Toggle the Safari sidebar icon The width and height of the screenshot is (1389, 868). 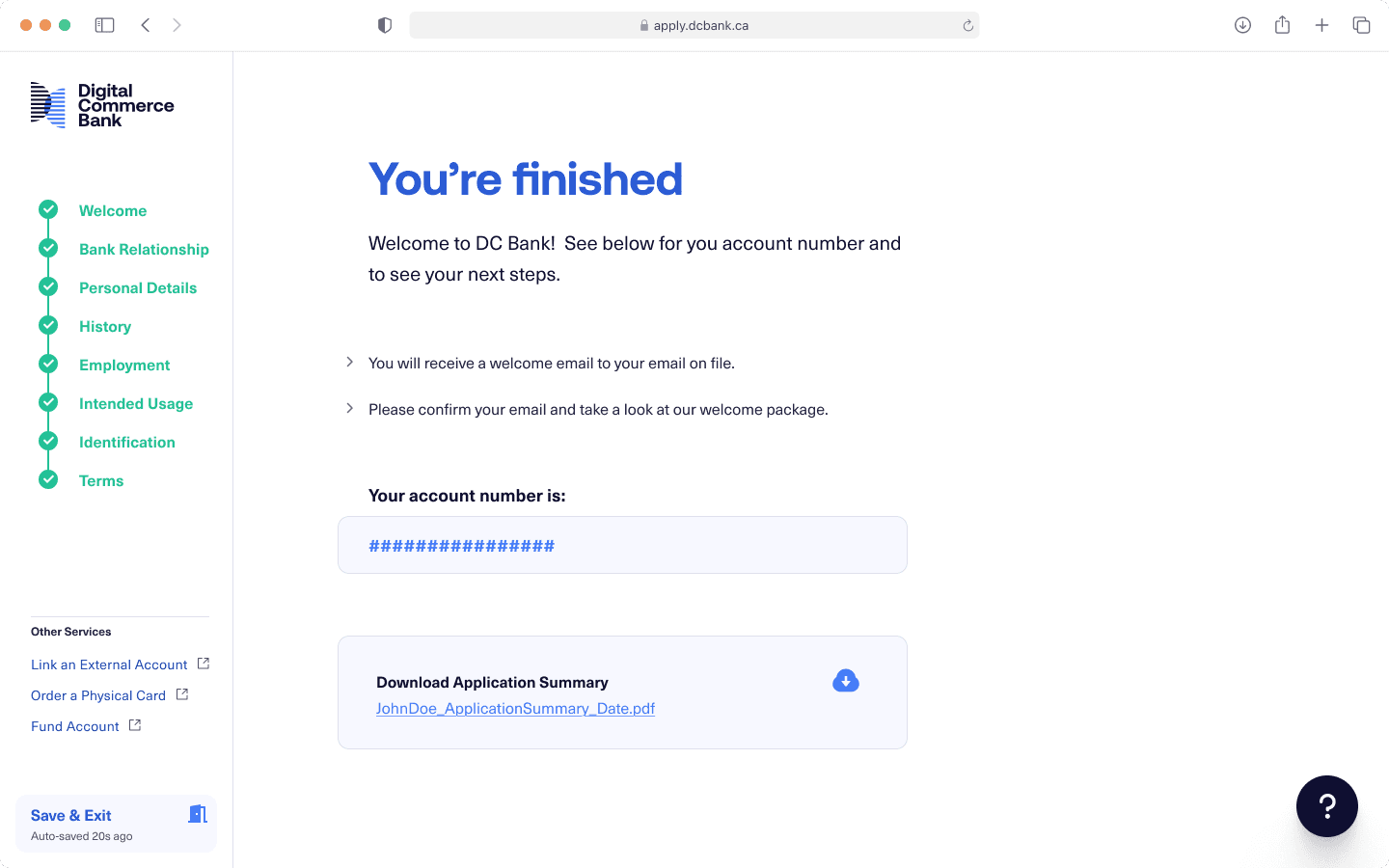pos(105,25)
